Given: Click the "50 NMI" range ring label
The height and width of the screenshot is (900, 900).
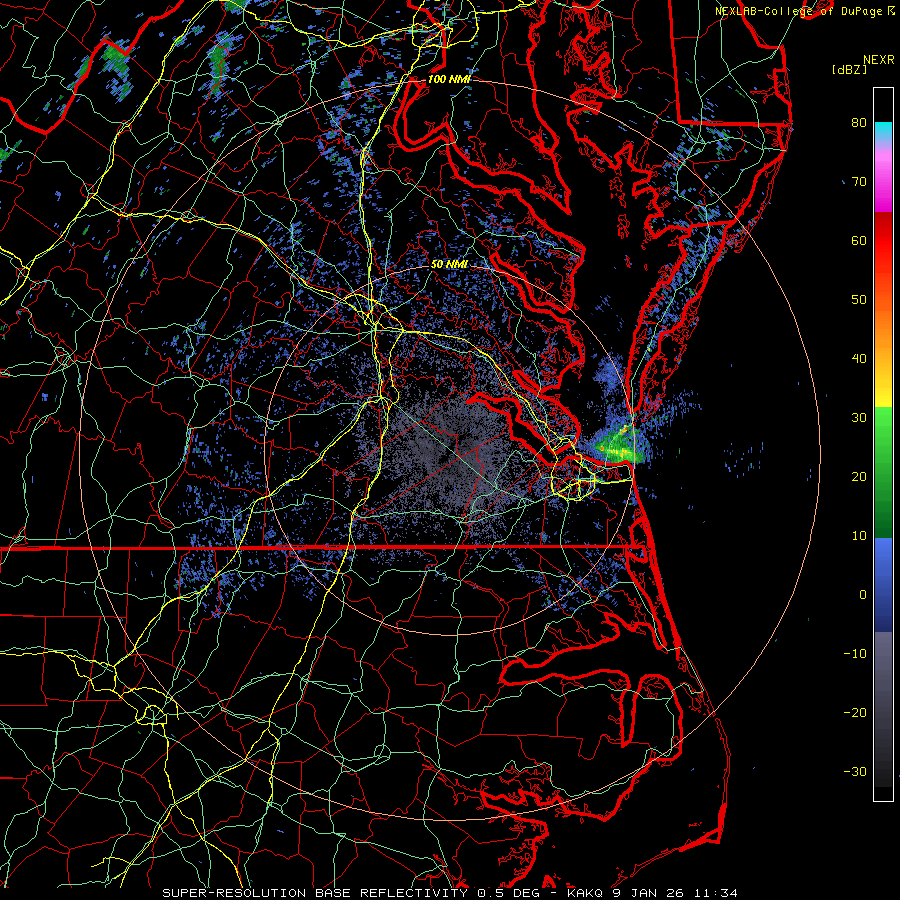Looking at the screenshot, I should (x=449, y=264).
